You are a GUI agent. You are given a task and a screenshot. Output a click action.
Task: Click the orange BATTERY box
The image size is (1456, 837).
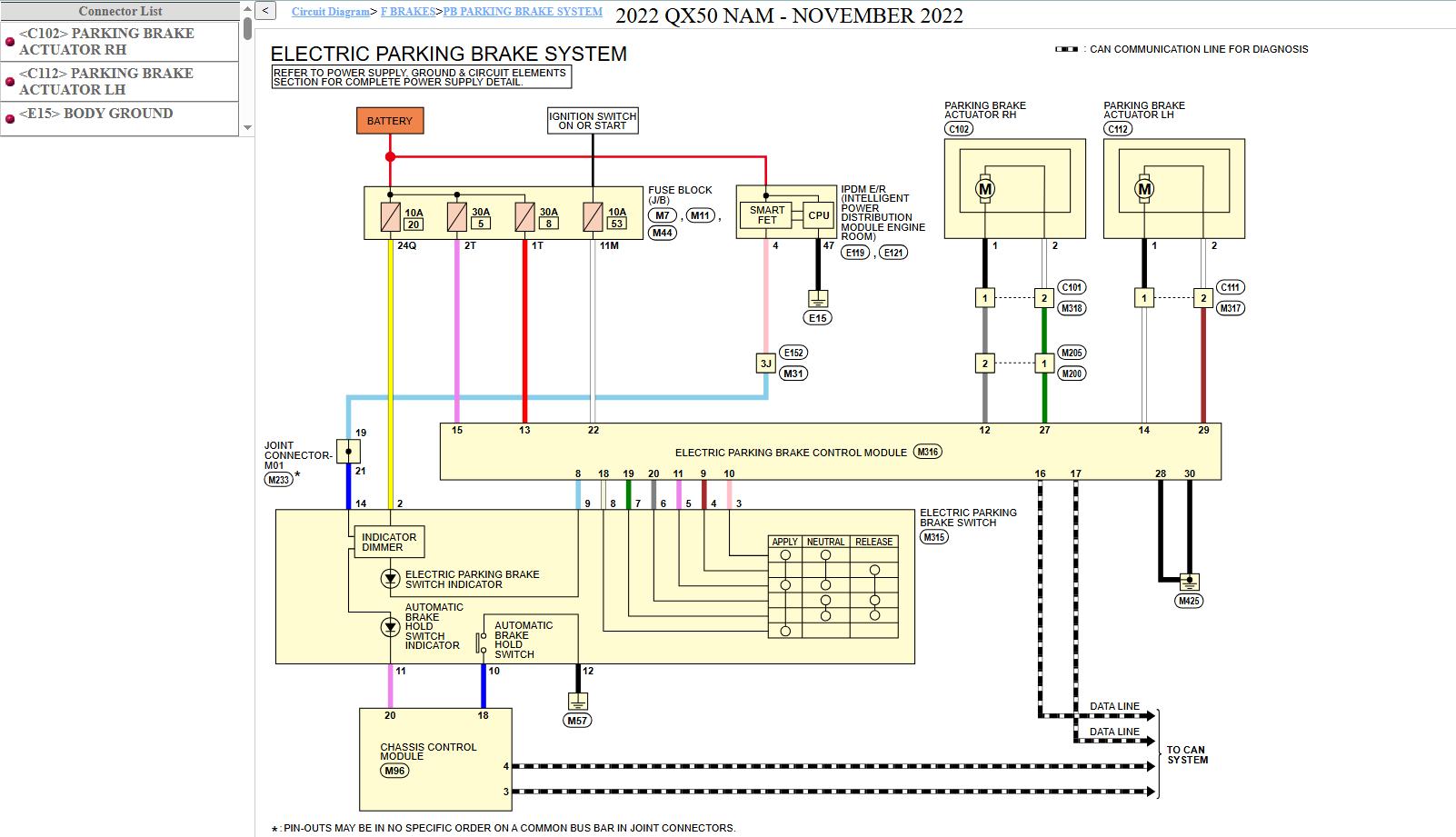tap(390, 121)
